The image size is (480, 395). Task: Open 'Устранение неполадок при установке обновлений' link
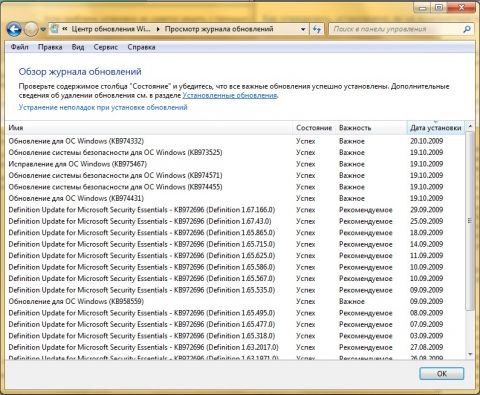coord(103,107)
